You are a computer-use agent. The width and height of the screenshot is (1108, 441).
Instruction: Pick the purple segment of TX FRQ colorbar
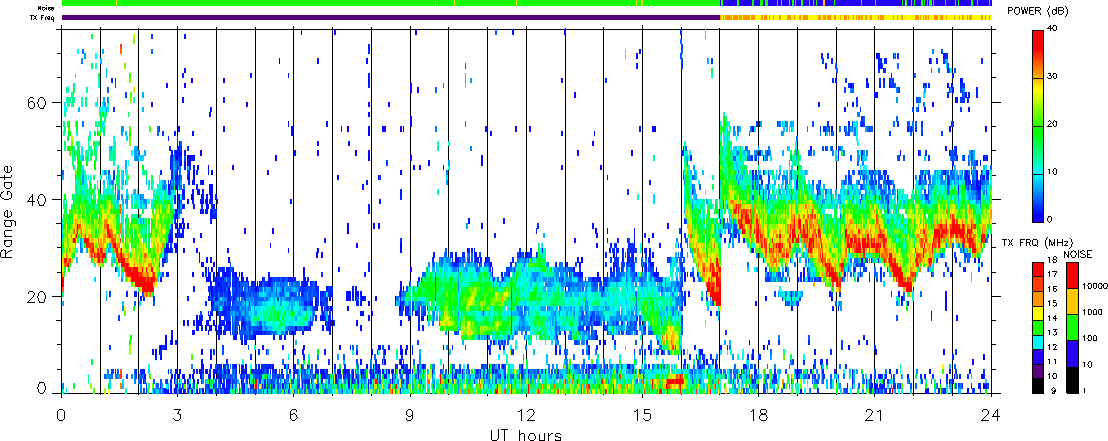pos(1038,372)
